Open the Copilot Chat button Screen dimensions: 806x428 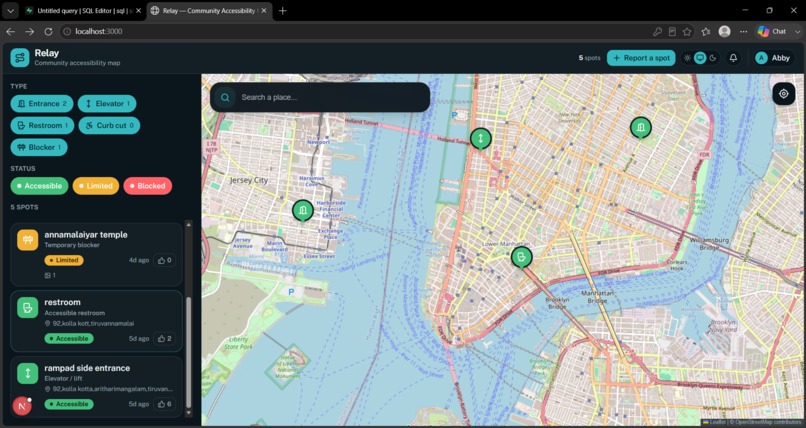pyautogui.click(x=772, y=31)
